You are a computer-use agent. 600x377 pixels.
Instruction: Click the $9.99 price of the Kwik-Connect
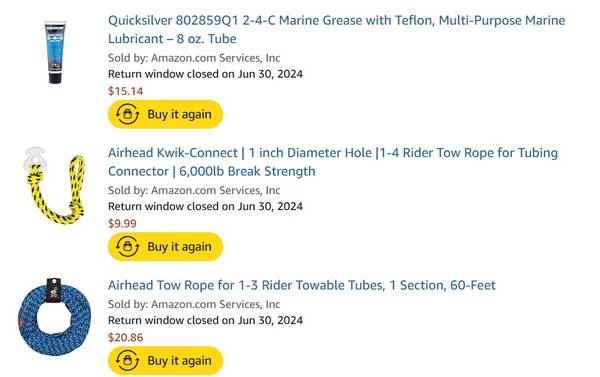(x=122, y=224)
